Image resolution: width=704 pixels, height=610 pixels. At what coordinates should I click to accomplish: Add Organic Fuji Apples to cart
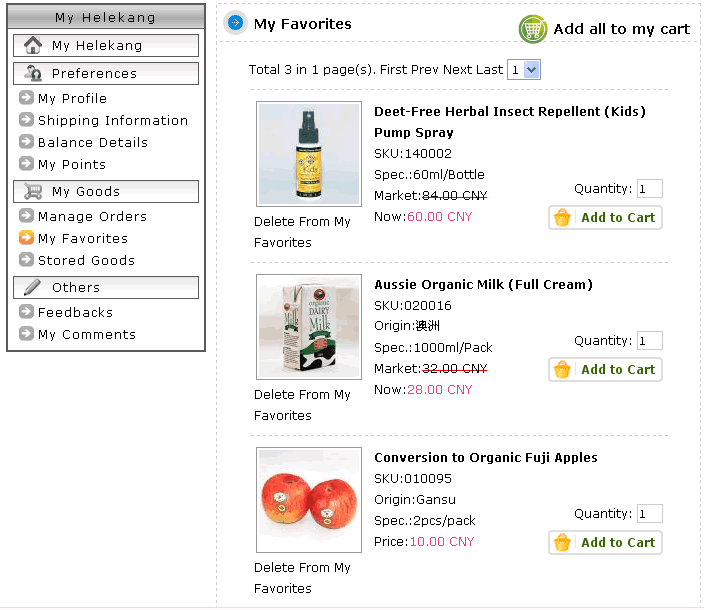[x=605, y=543]
